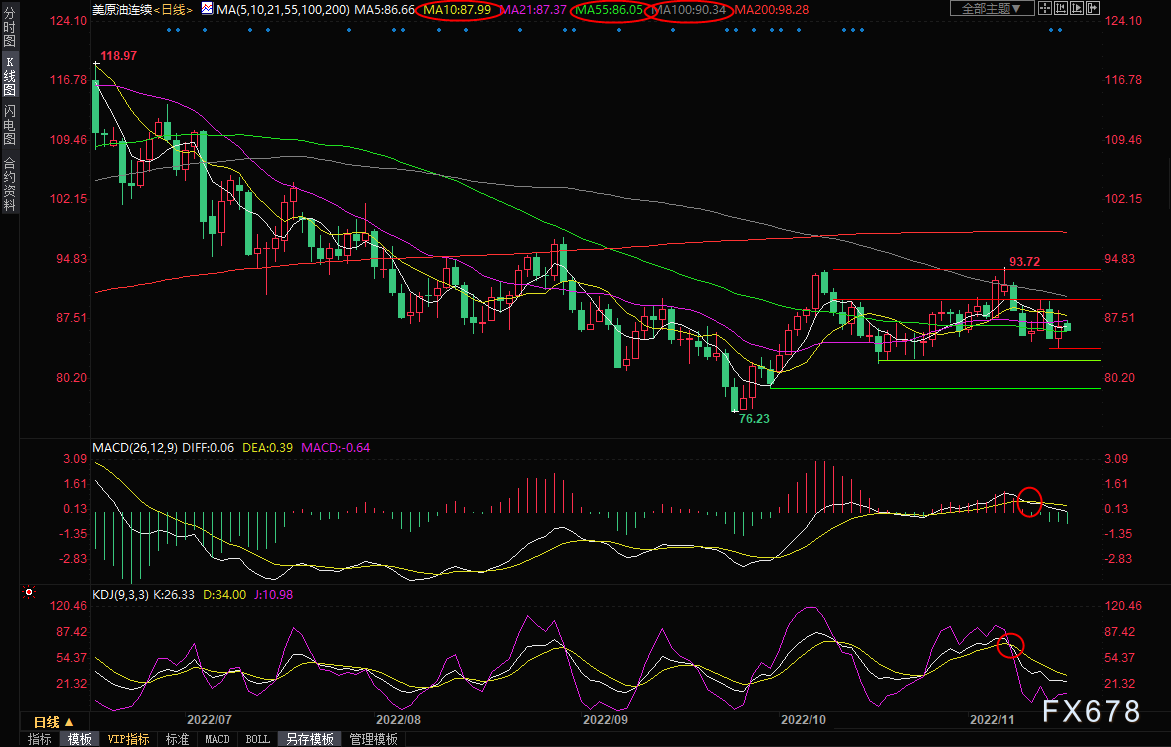Screen dimensions: 1171x747
Task: Choose the BOLL template button
Action: click(x=258, y=739)
